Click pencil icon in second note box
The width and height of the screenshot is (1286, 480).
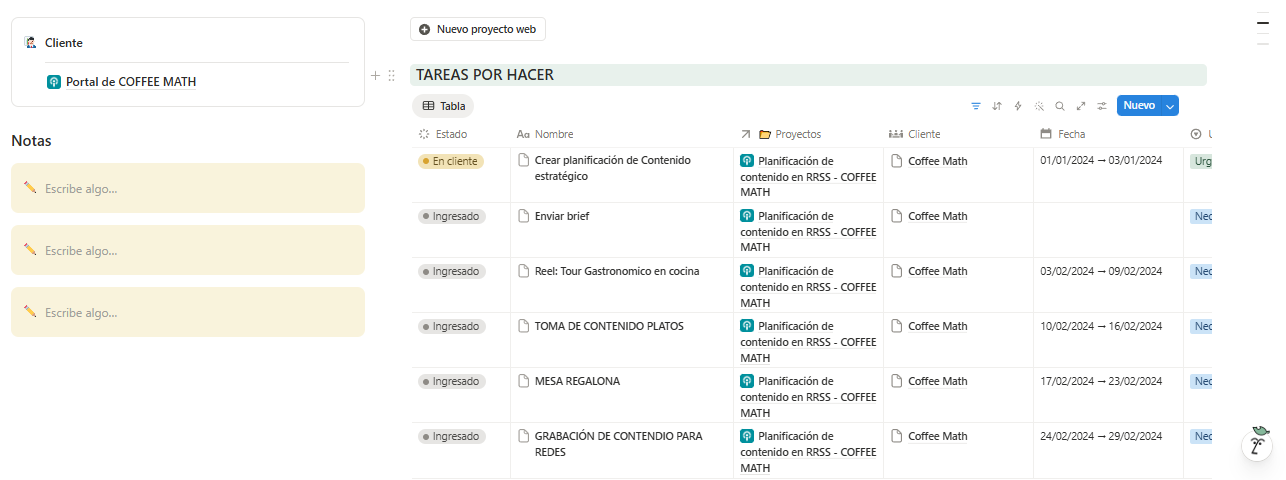30,249
